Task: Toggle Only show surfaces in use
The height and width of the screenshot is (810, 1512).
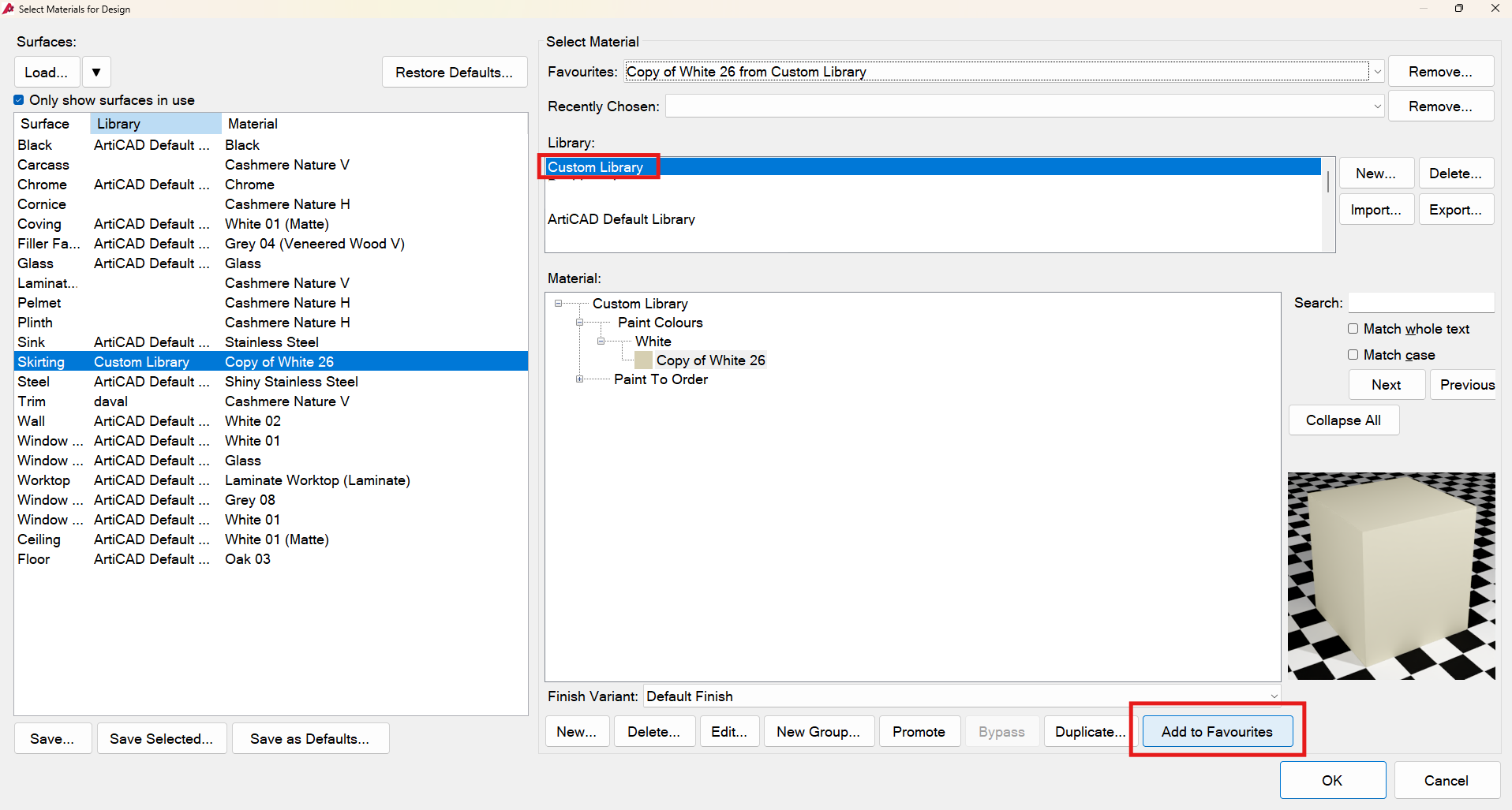Action: pos(19,100)
